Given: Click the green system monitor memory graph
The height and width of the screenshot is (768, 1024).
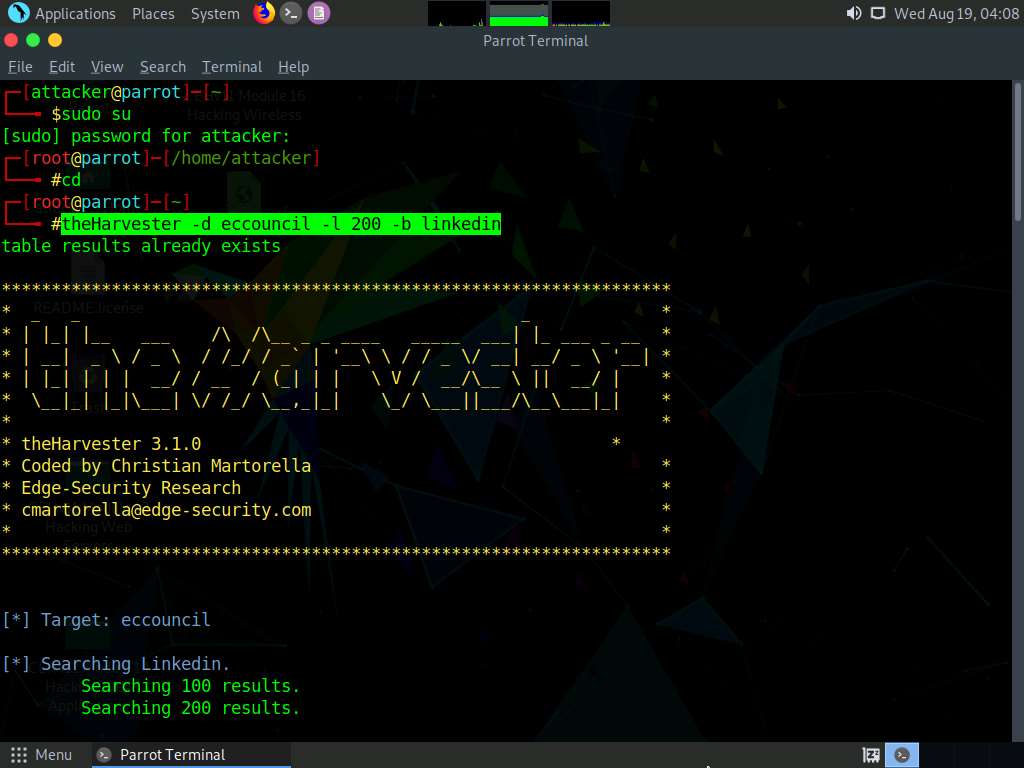Looking at the screenshot, I should (x=519, y=13).
